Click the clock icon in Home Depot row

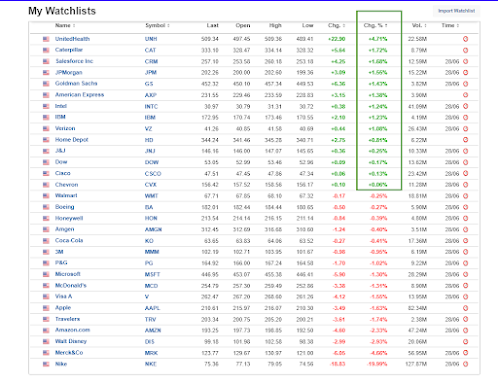coord(466,140)
